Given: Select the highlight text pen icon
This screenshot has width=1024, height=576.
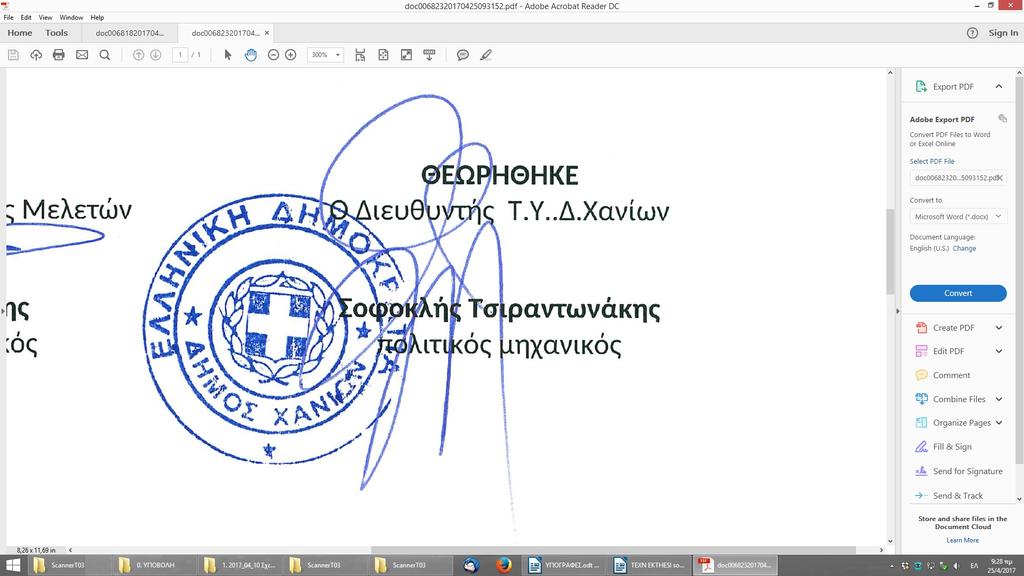Looking at the screenshot, I should click(486, 55).
